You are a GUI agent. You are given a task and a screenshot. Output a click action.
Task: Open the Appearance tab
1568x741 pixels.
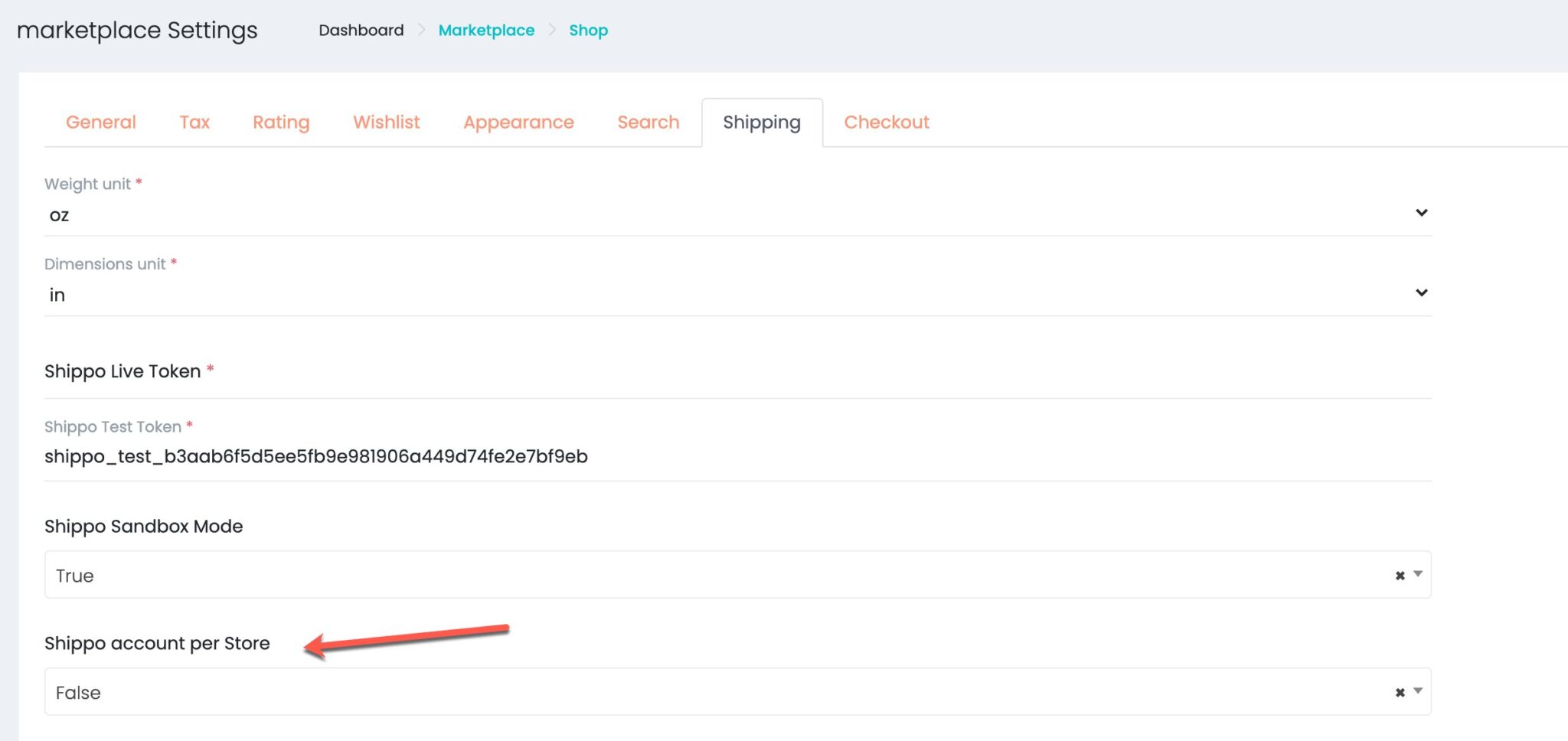[518, 122]
